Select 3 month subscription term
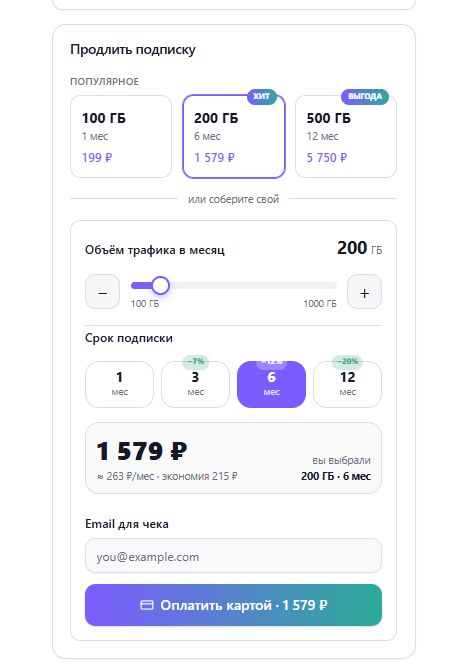This screenshot has height=669, width=458. [195, 384]
